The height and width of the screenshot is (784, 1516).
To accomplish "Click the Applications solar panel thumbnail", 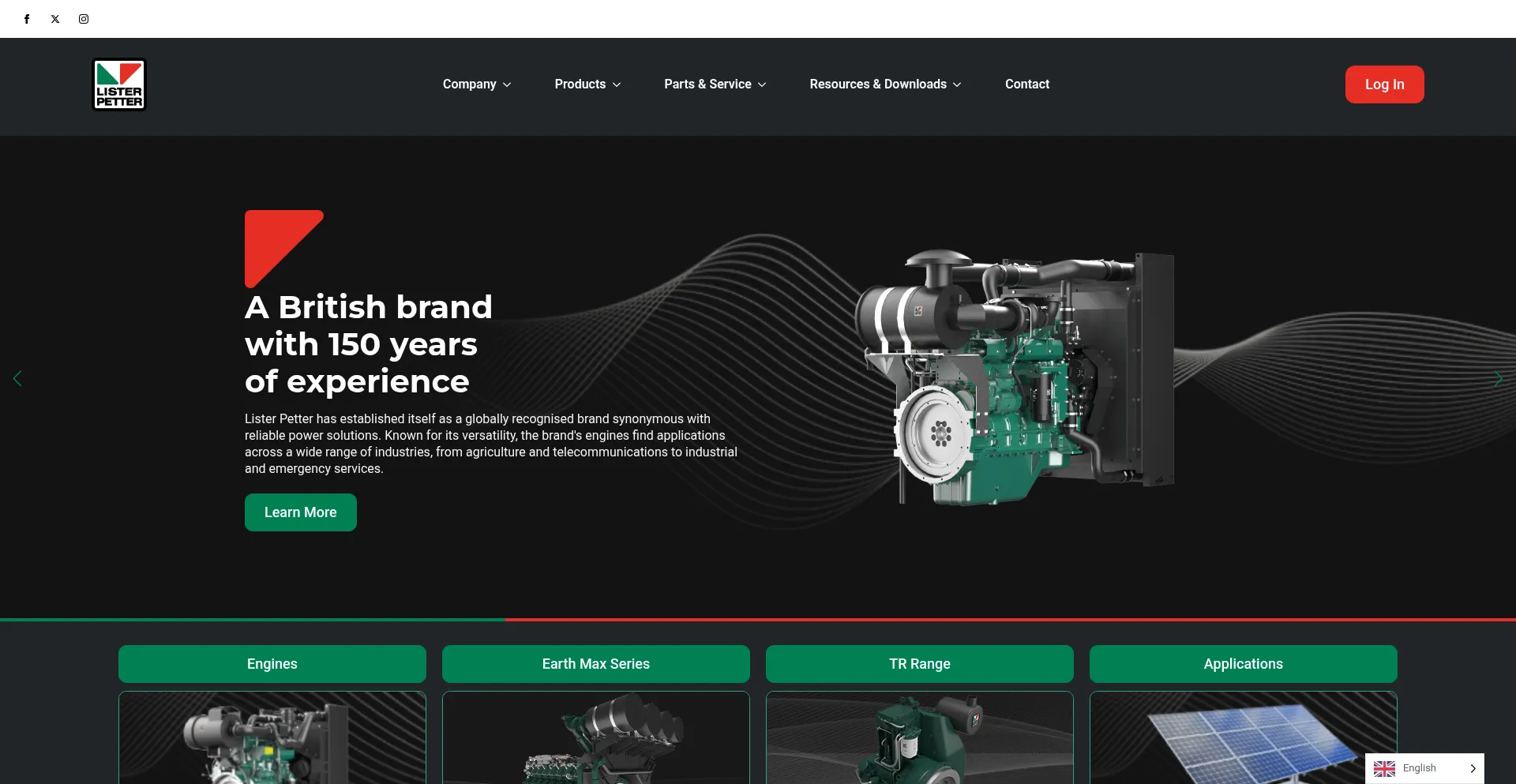I will [1244, 737].
